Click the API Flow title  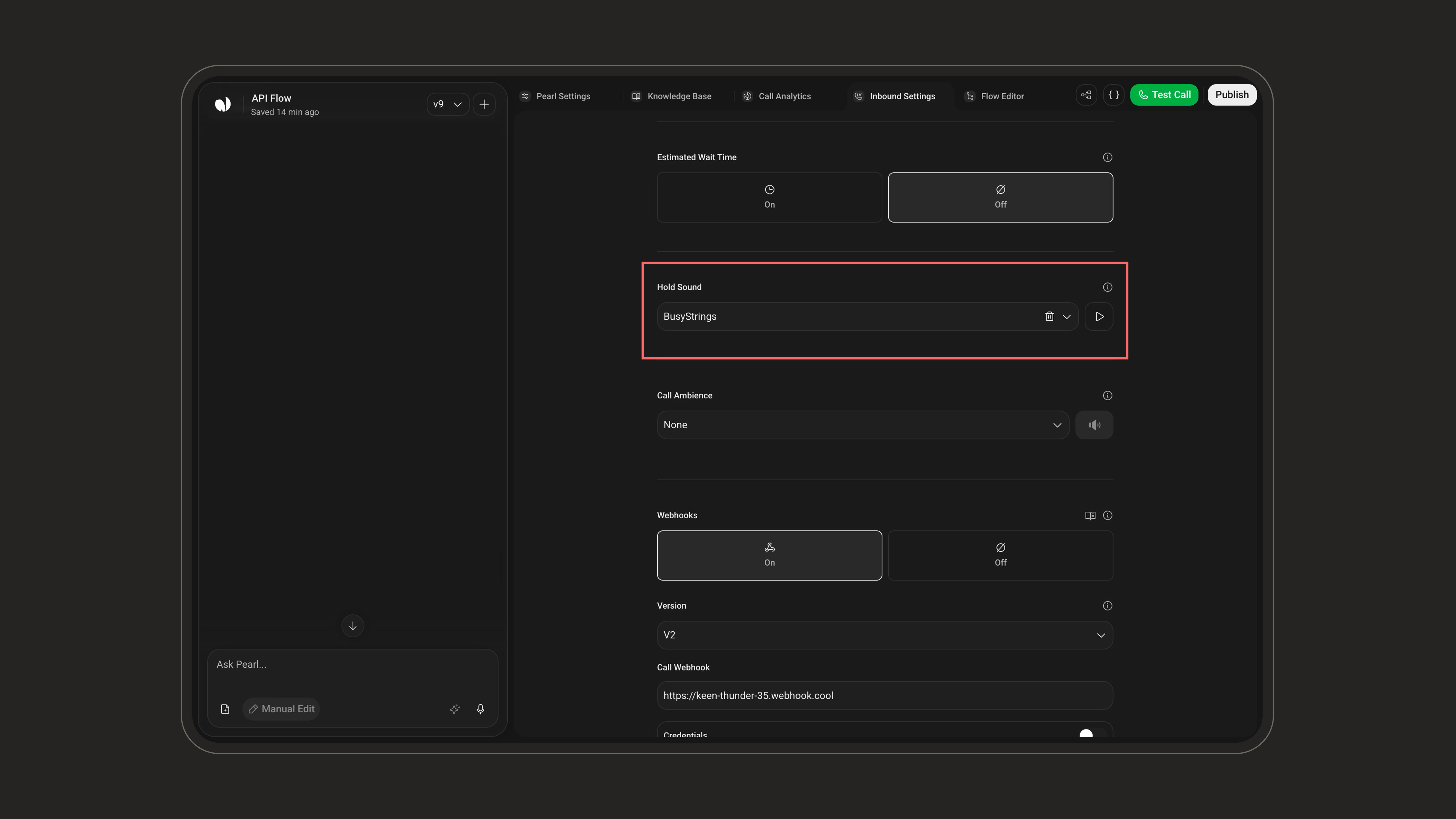[271, 98]
